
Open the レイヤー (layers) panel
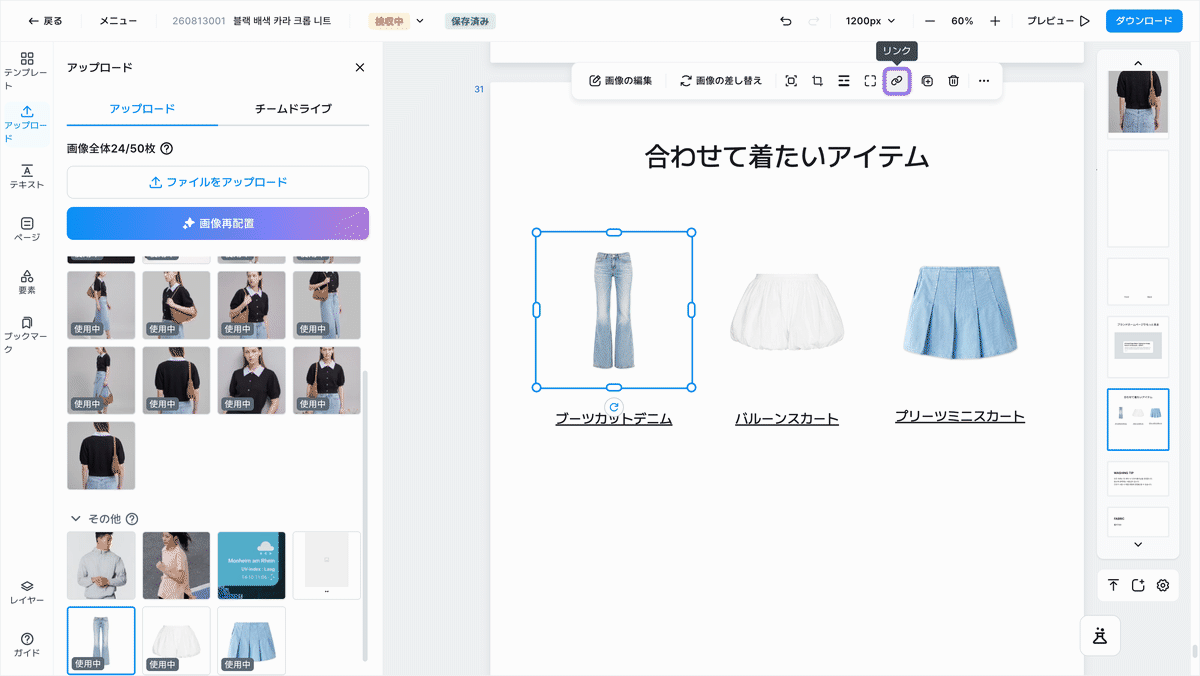pos(27,592)
